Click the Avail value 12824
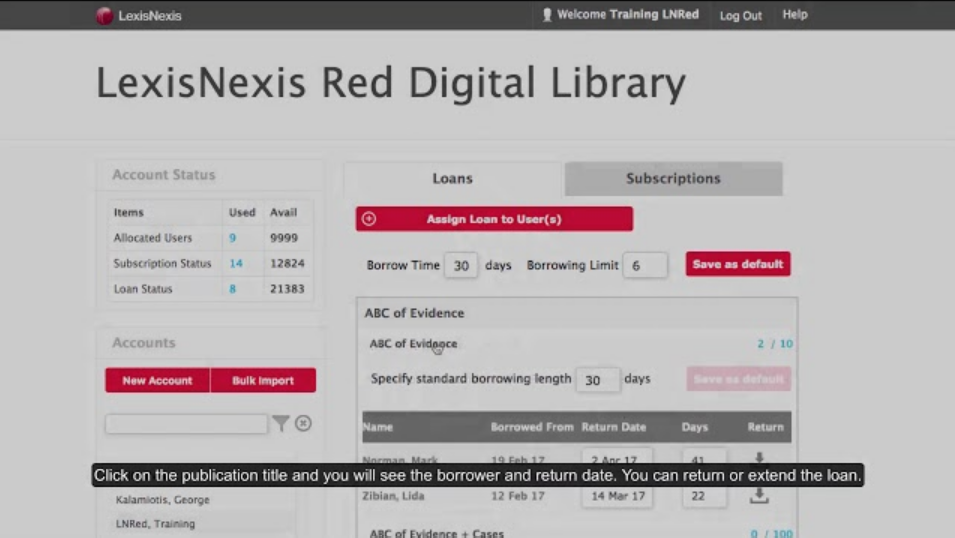Viewport: 955px width, 538px height. click(287, 263)
